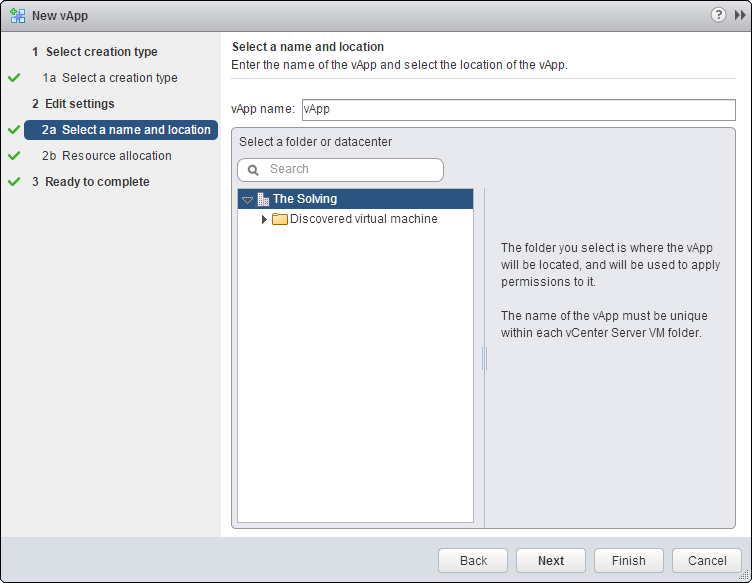Click into the vApp name text field
The height and width of the screenshot is (583, 752).
tap(518, 110)
